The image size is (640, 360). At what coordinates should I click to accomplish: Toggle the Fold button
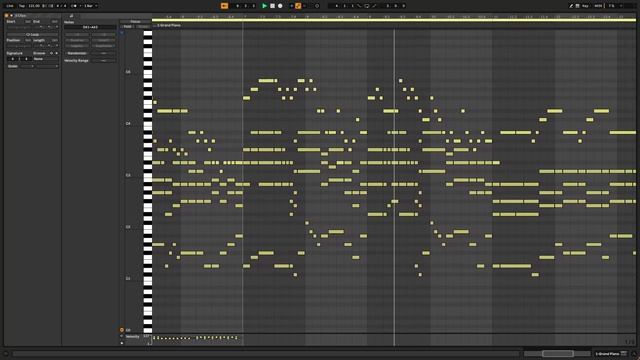click(128, 27)
